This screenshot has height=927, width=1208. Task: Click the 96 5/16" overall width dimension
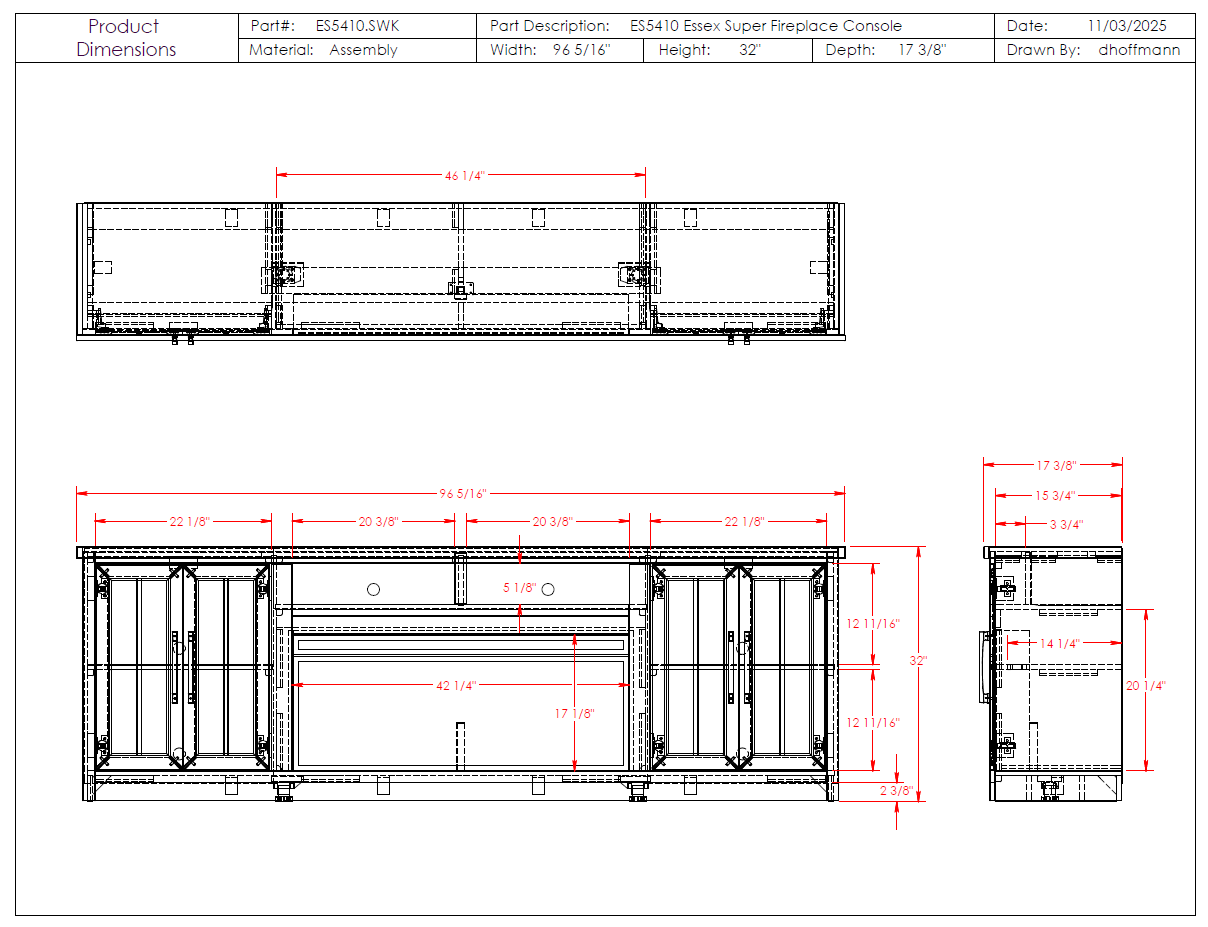click(x=462, y=493)
